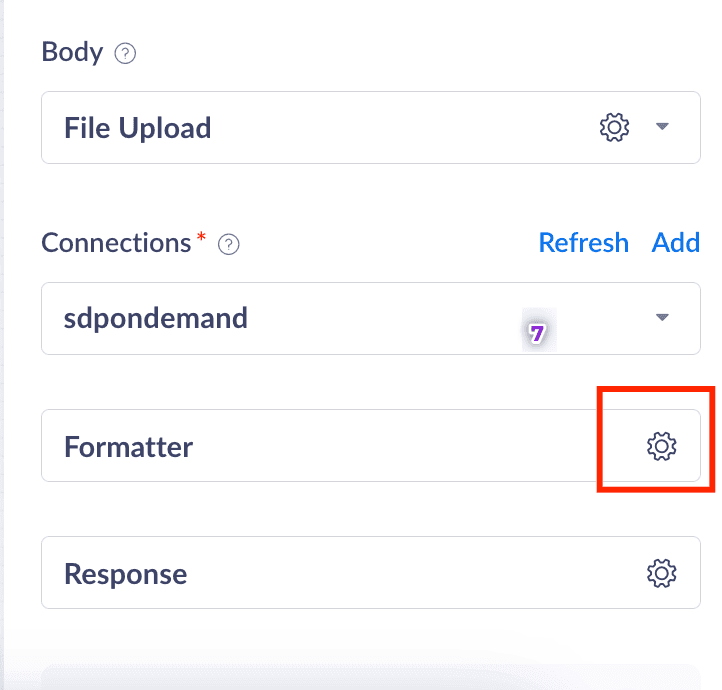The width and height of the screenshot is (722, 690).
Task: Click the sdpondemand connection name
Action: (x=155, y=319)
